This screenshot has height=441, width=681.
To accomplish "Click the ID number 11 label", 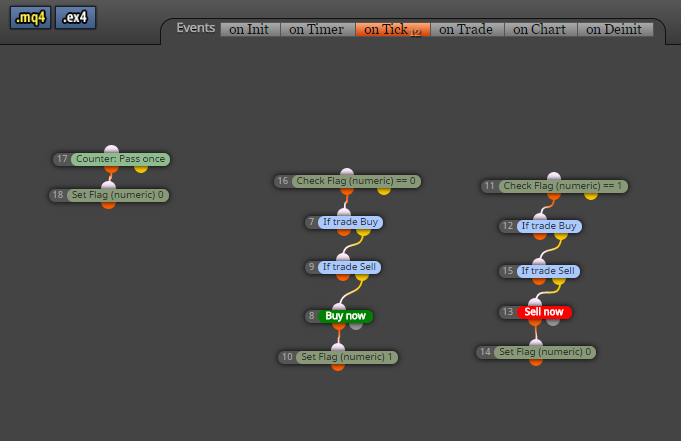I will pyautogui.click(x=489, y=186).
